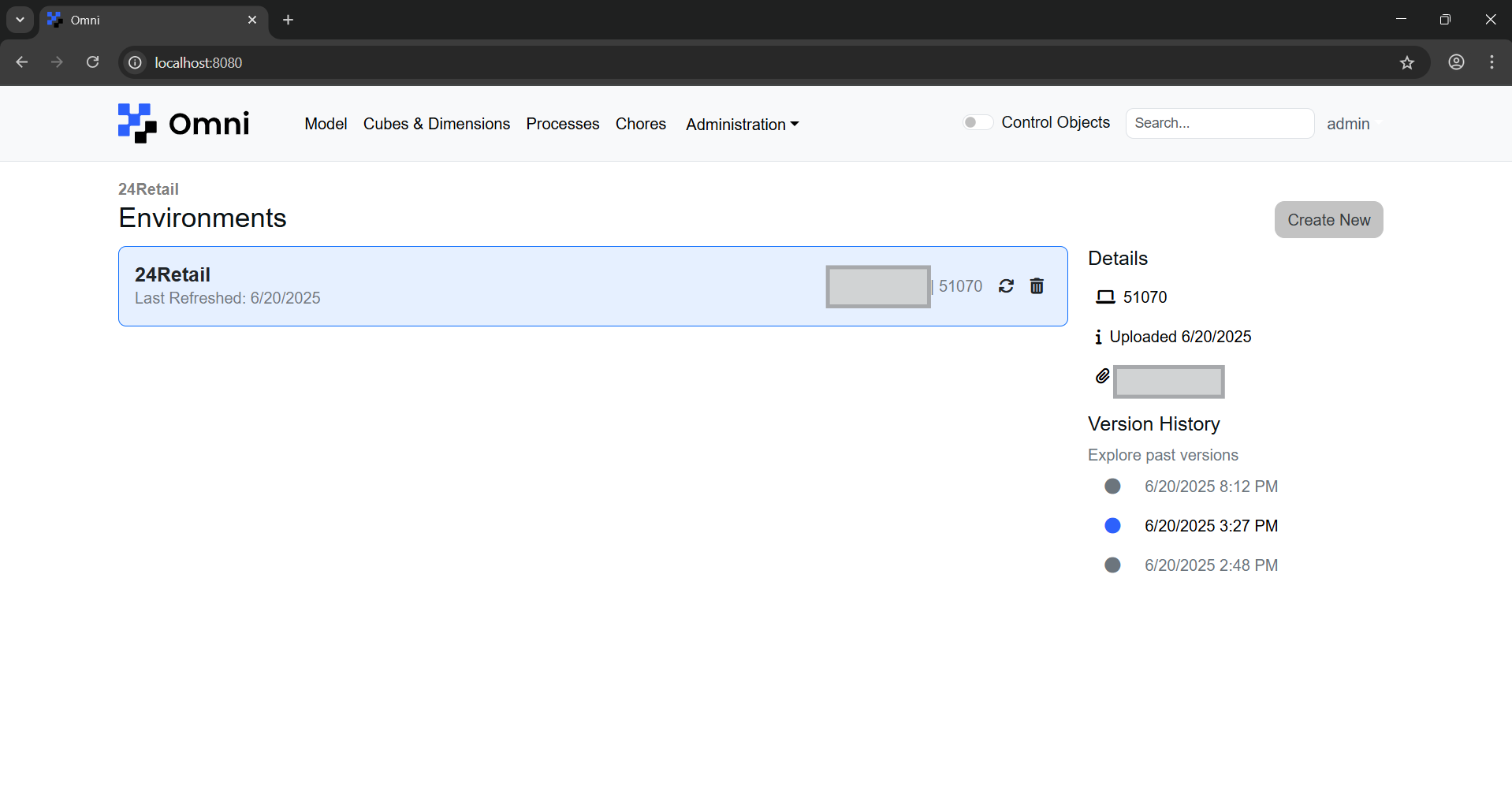Bookmark this page with star icon
Screen dimensions: 1512x798
pyautogui.click(x=1407, y=62)
